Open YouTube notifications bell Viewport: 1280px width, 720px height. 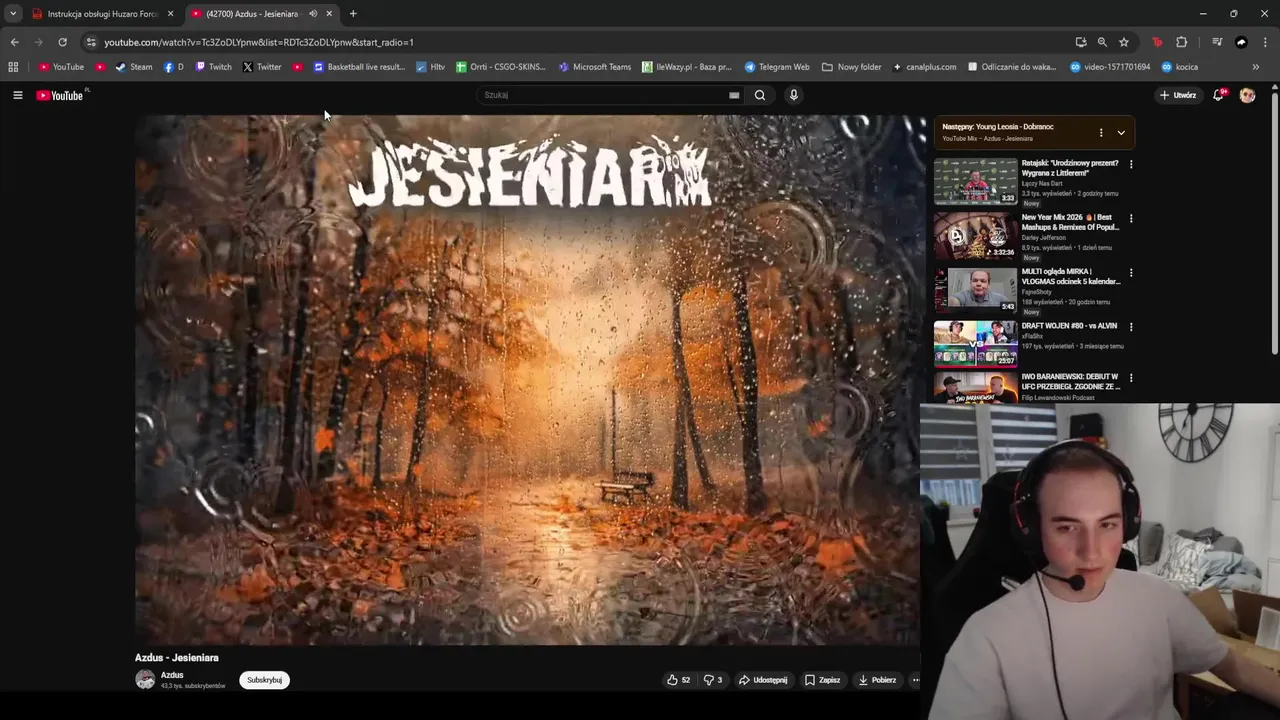point(1218,95)
